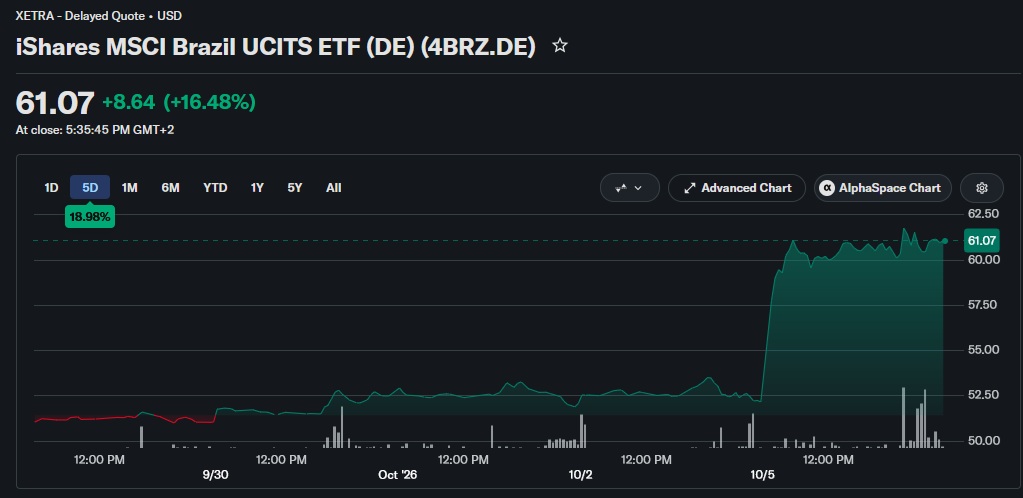
Task: Select the 1D time range
Action: (x=52, y=188)
